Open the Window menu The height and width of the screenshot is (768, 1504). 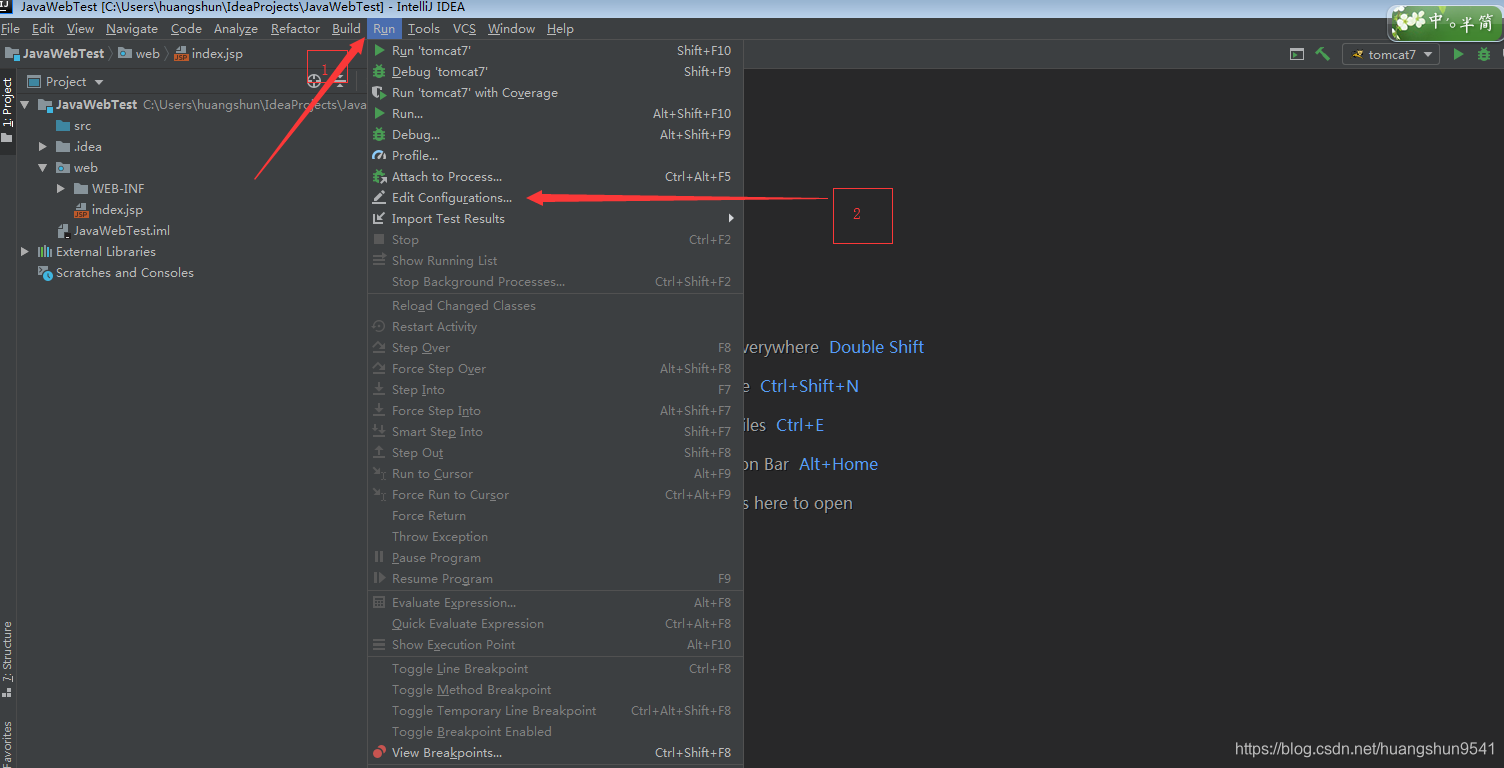coord(511,28)
